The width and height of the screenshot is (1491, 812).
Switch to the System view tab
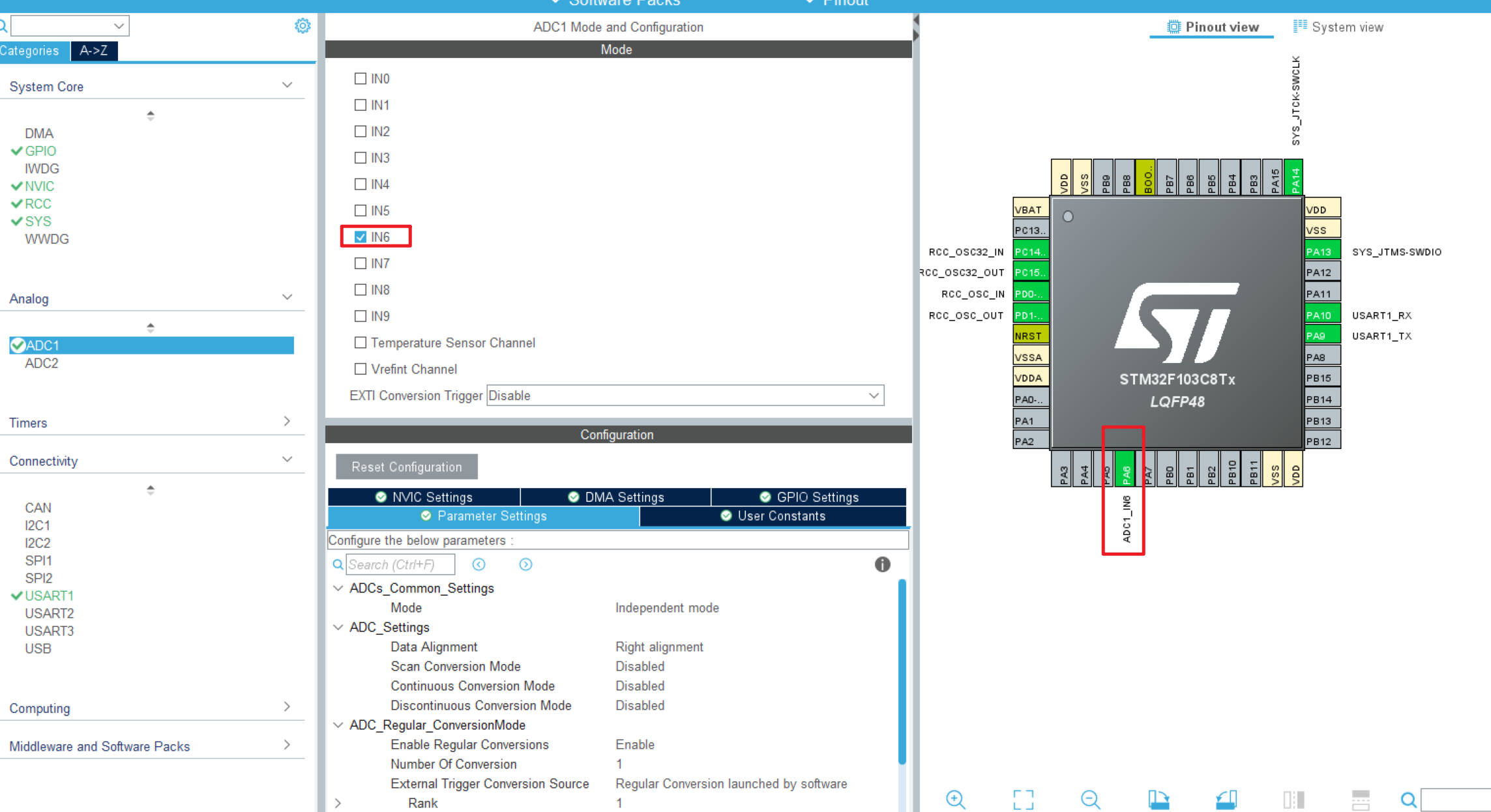pos(1338,27)
